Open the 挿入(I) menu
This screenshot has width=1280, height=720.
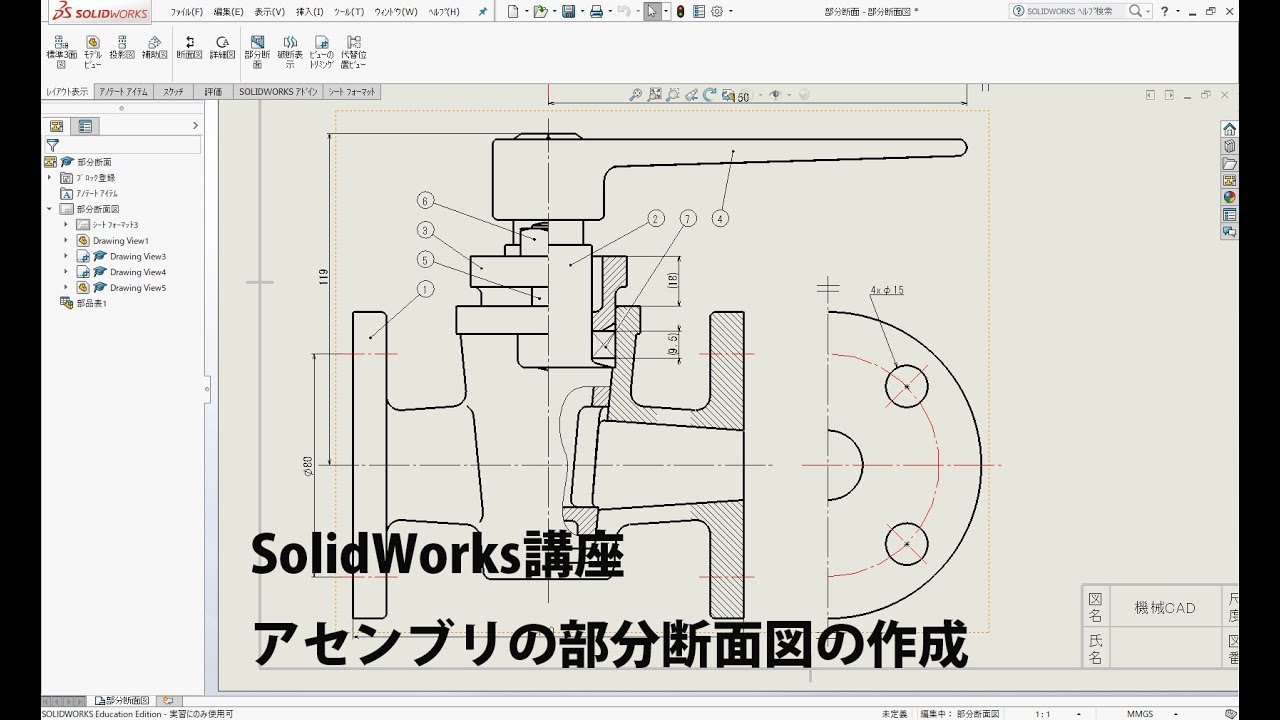click(309, 12)
